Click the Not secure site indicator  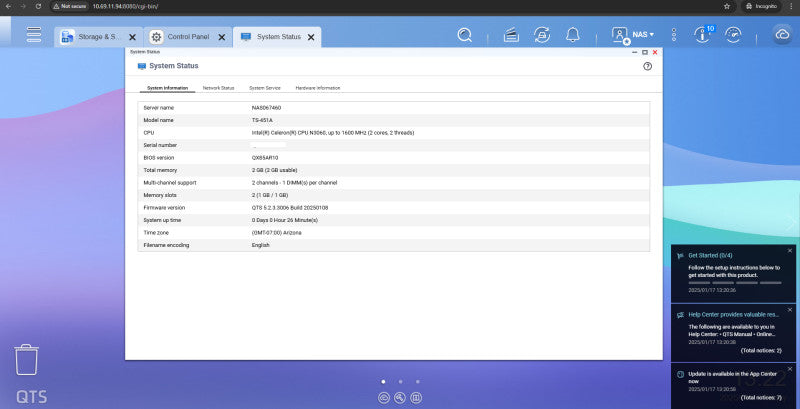click(x=70, y=6)
